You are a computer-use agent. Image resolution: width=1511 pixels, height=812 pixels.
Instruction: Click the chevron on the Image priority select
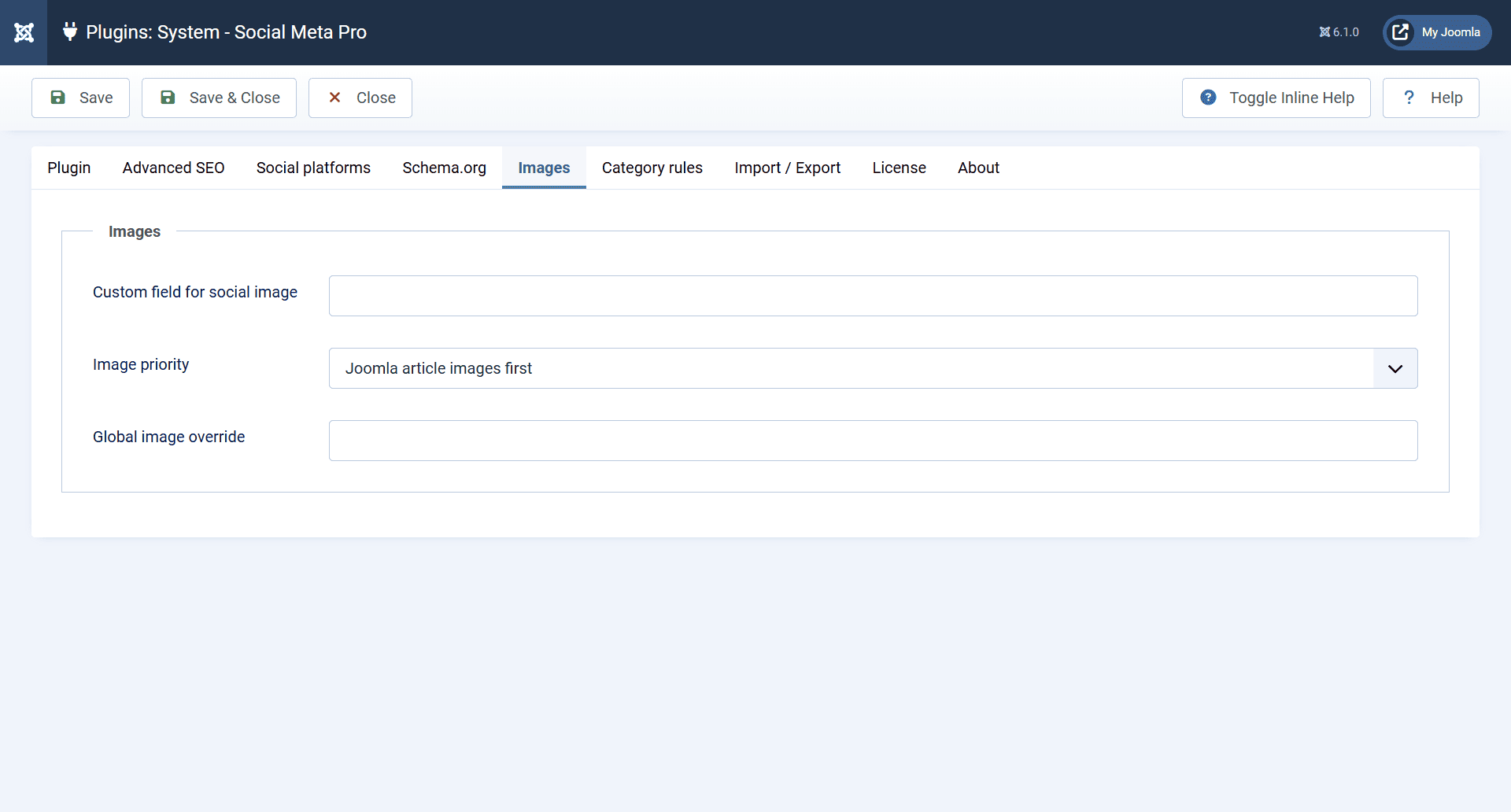pos(1395,368)
